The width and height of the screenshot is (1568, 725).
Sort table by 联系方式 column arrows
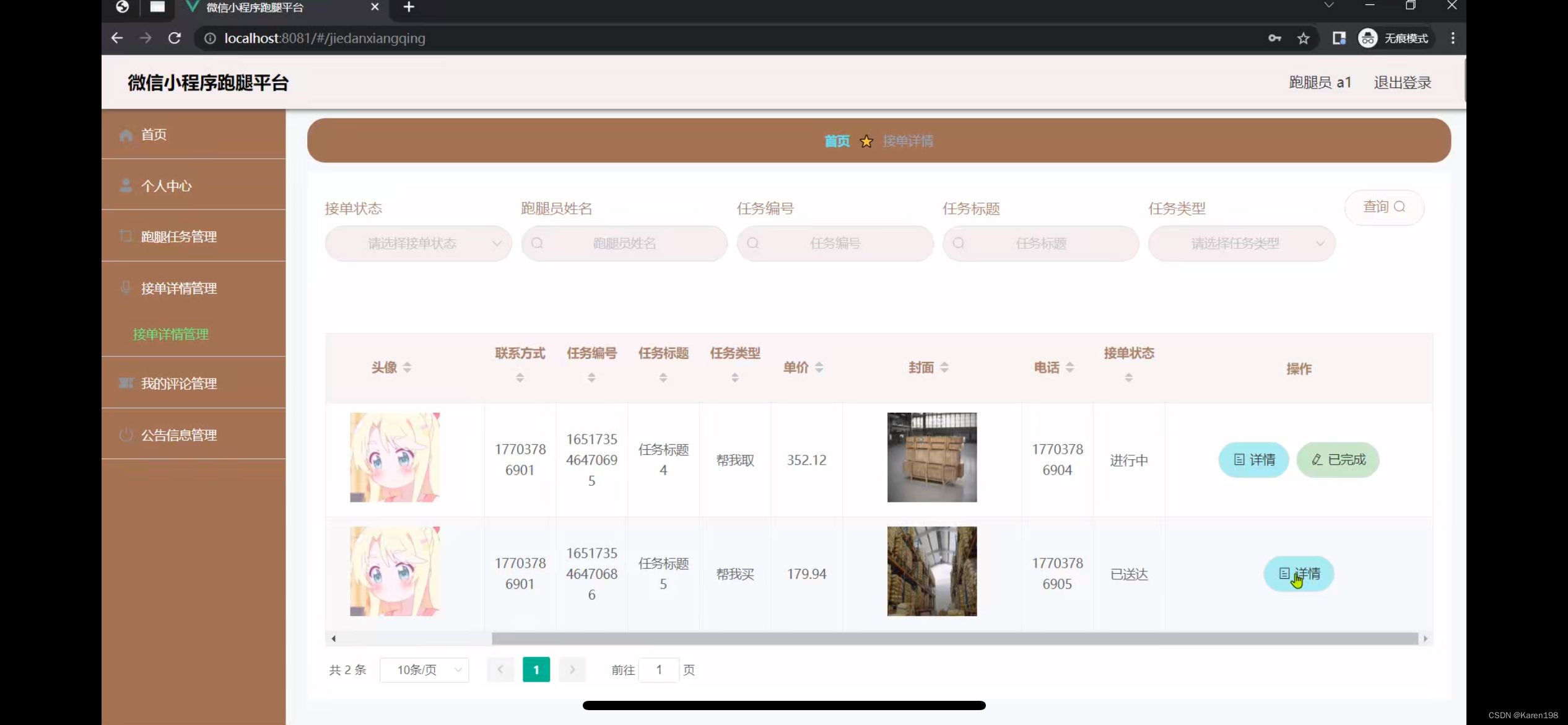pyautogui.click(x=520, y=377)
